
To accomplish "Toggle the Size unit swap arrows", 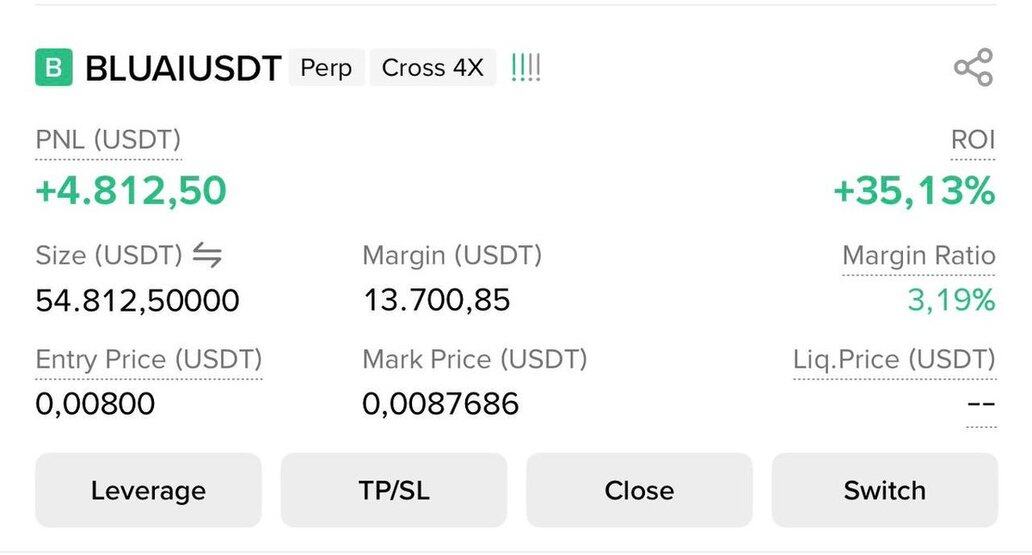I will (207, 256).
